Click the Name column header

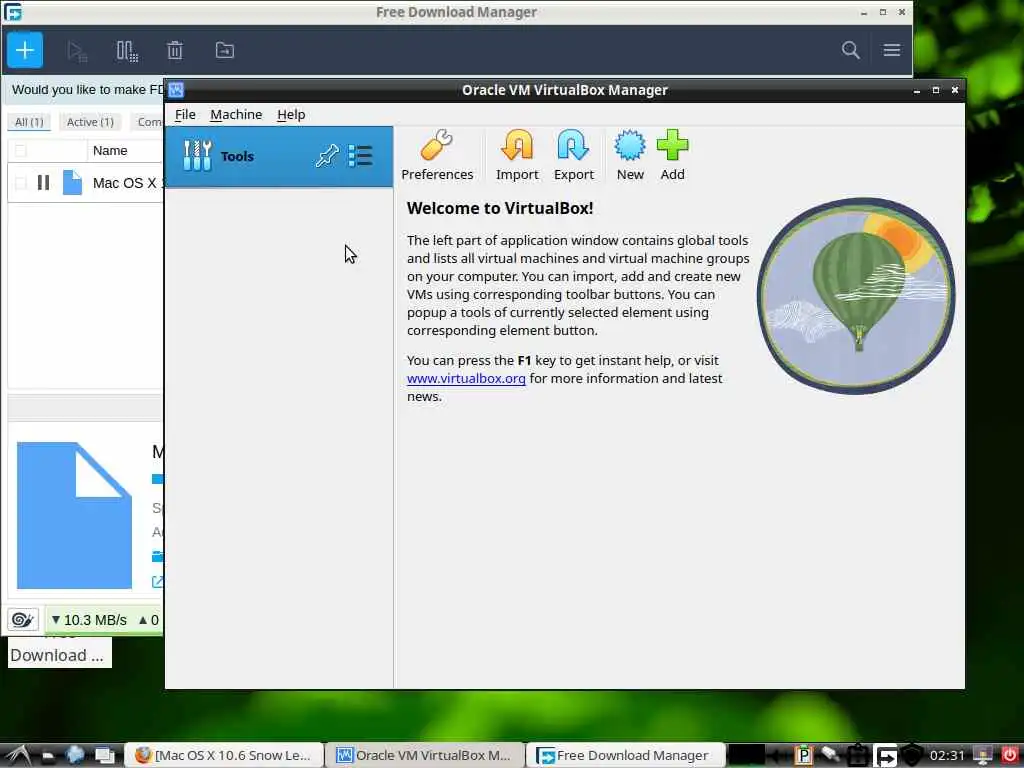click(110, 151)
